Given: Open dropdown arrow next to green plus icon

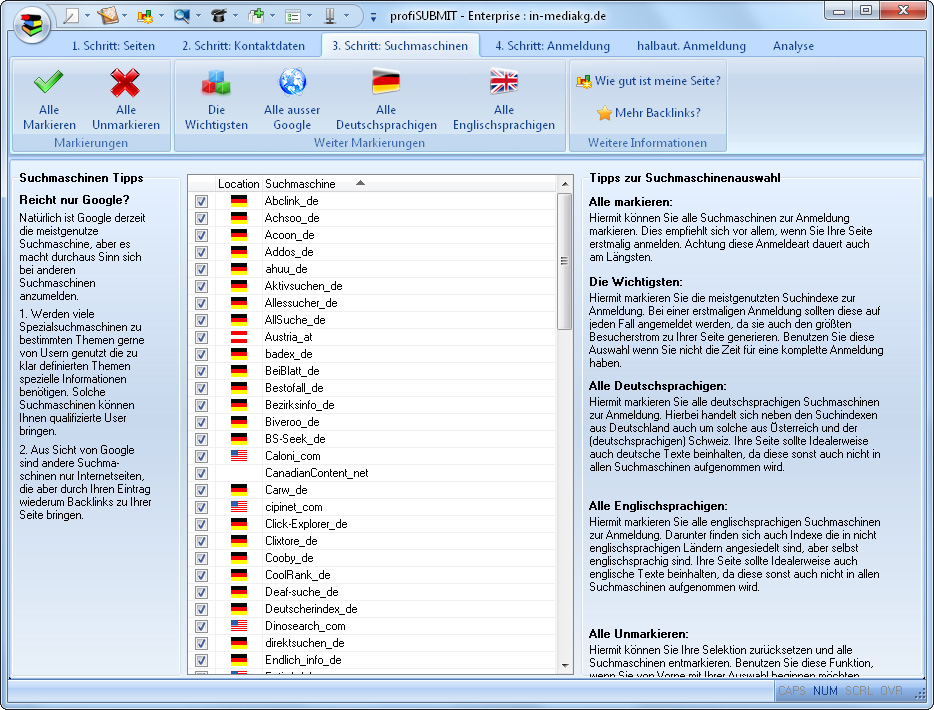Looking at the screenshot, I should pos(272,16).
